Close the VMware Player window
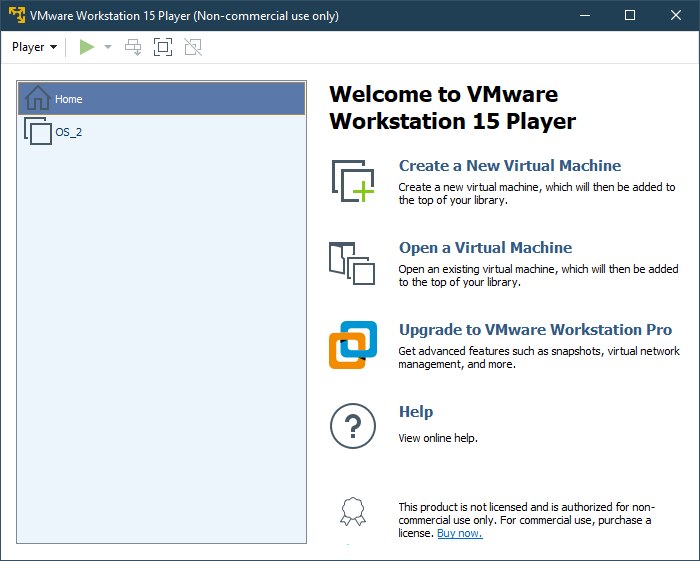The image size is (700, 561). [676, 15]
